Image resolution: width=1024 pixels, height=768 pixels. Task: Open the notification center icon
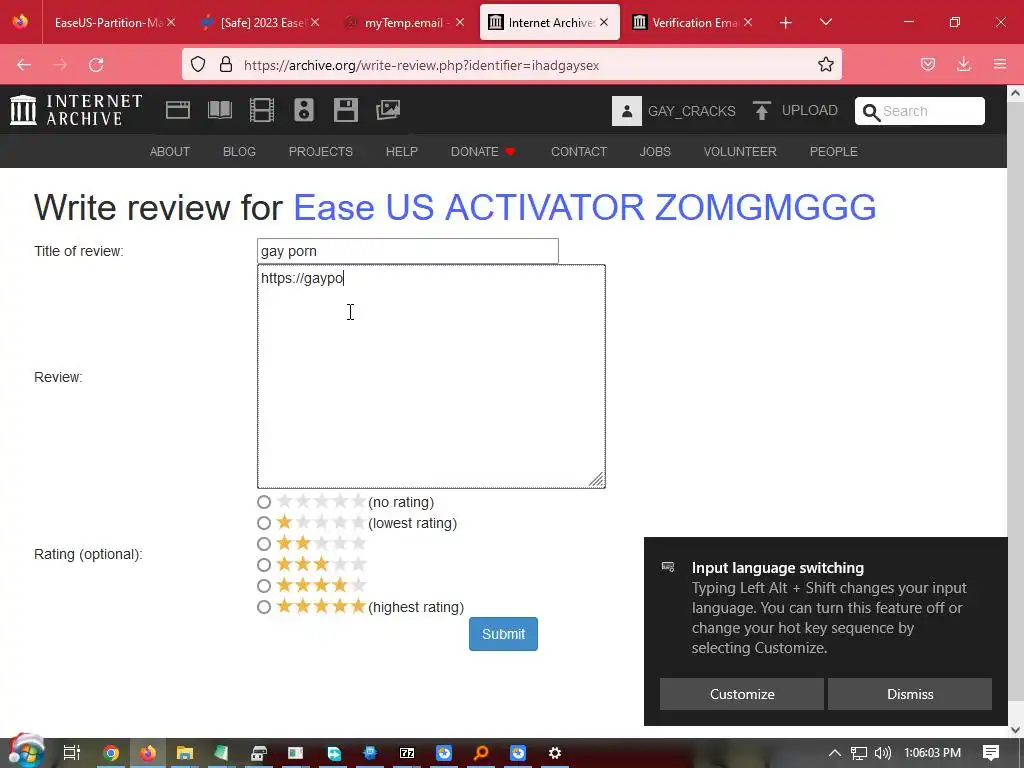991,753
